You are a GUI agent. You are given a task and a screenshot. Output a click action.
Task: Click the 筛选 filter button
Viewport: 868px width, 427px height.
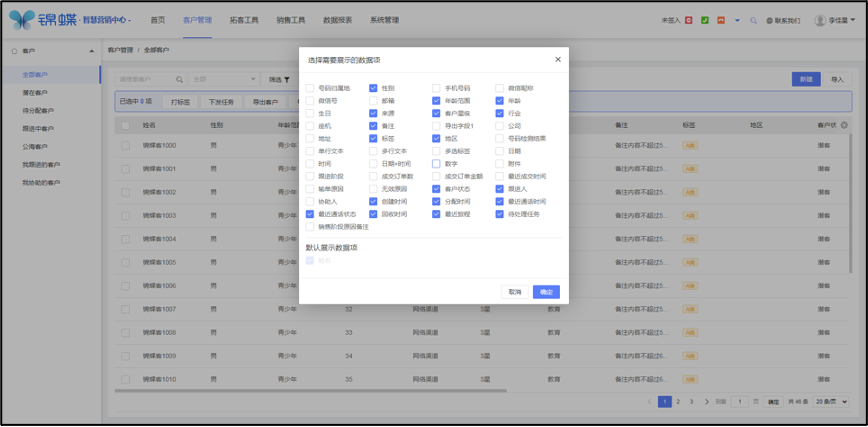(x=280, y=80)
